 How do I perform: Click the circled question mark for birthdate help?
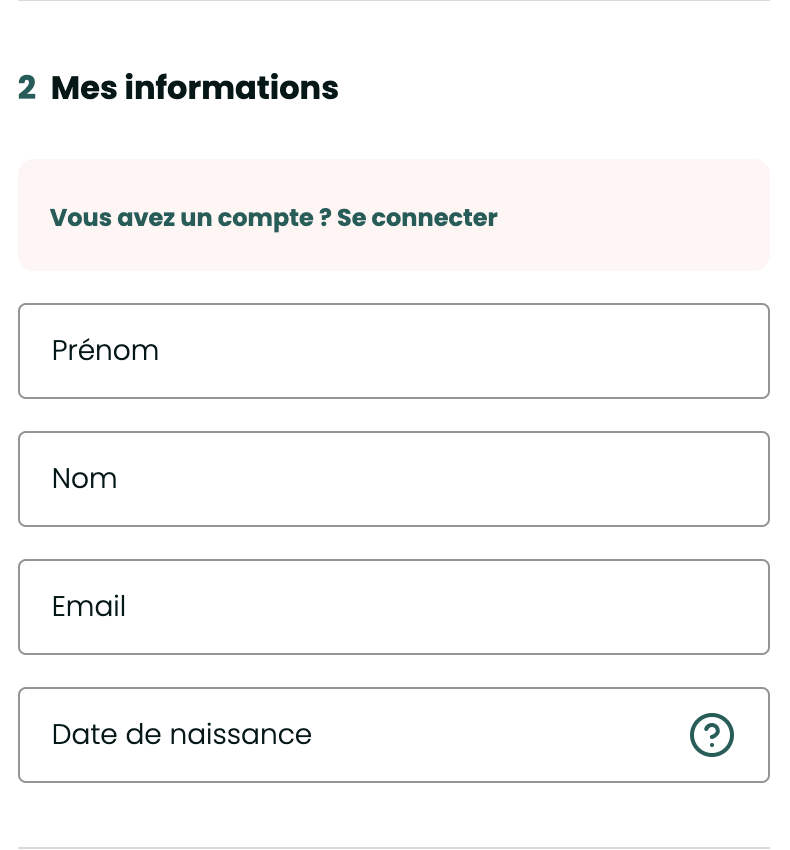click(x=712, y=735)
